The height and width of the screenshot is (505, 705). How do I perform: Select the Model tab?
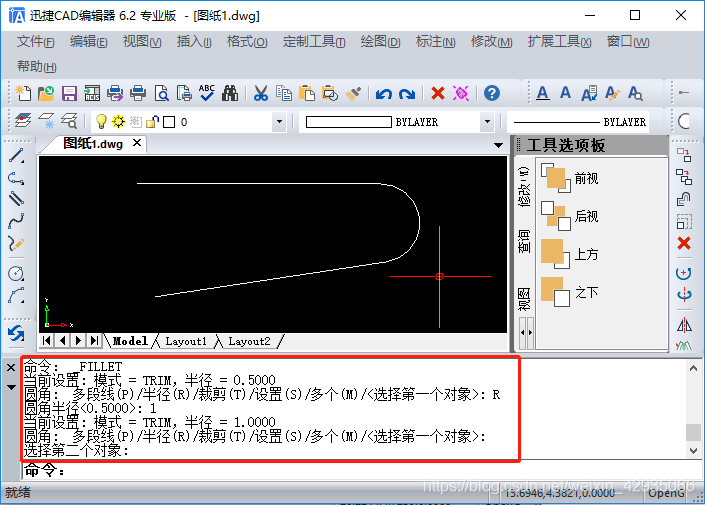click(x=130, y=341)
